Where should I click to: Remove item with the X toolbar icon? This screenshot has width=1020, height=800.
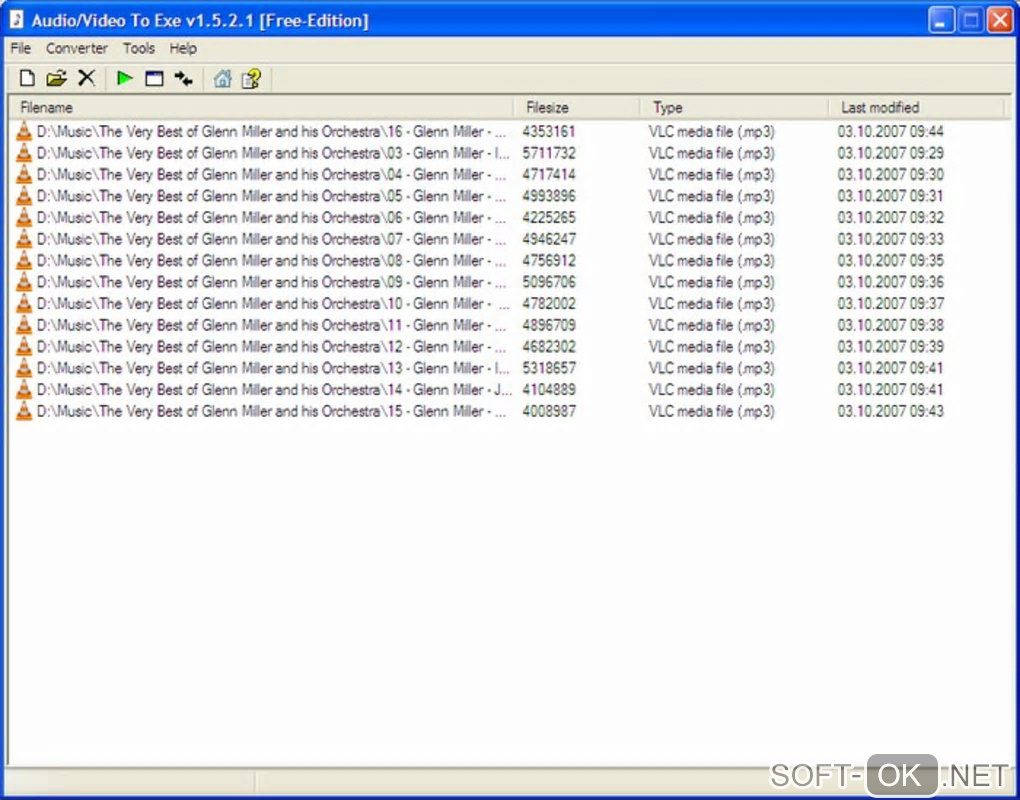pyautogui.click(x=87, y=79)
